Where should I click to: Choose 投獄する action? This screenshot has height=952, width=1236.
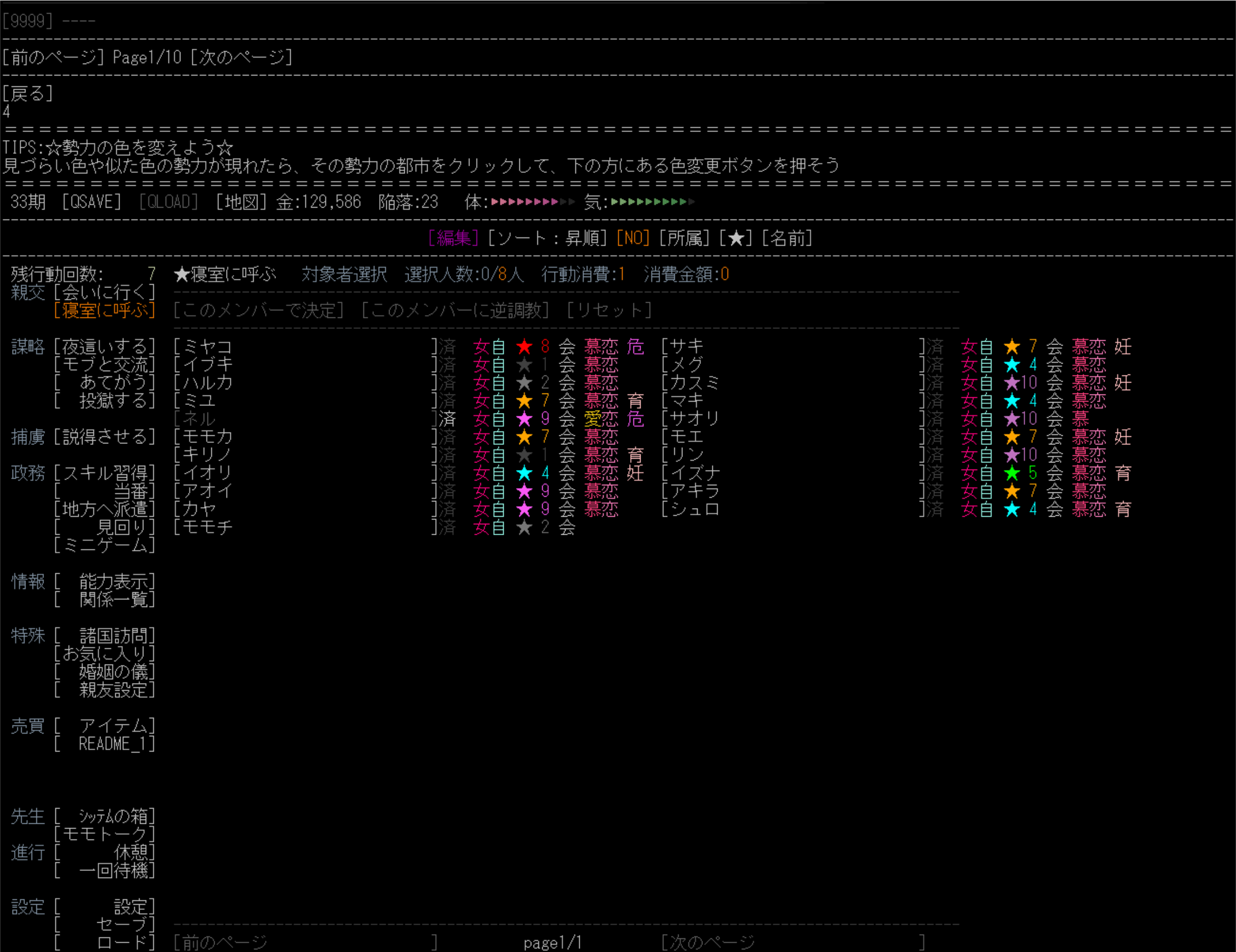pos(105,400)
